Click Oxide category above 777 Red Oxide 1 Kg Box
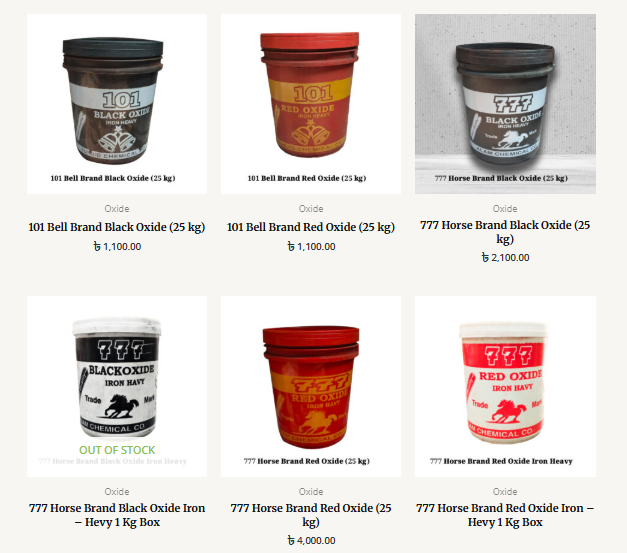This screenshot has width=627, height=553. click(x=505, y=491)
